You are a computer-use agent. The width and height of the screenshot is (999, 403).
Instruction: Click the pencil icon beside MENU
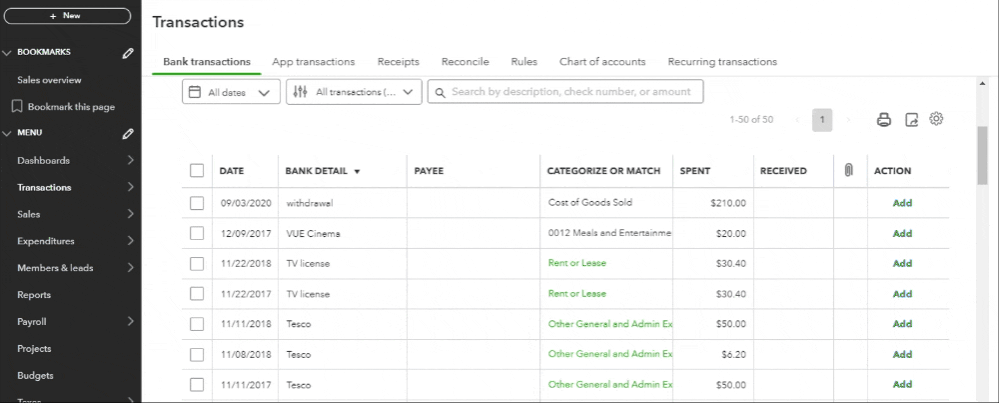tap(128, 133)
